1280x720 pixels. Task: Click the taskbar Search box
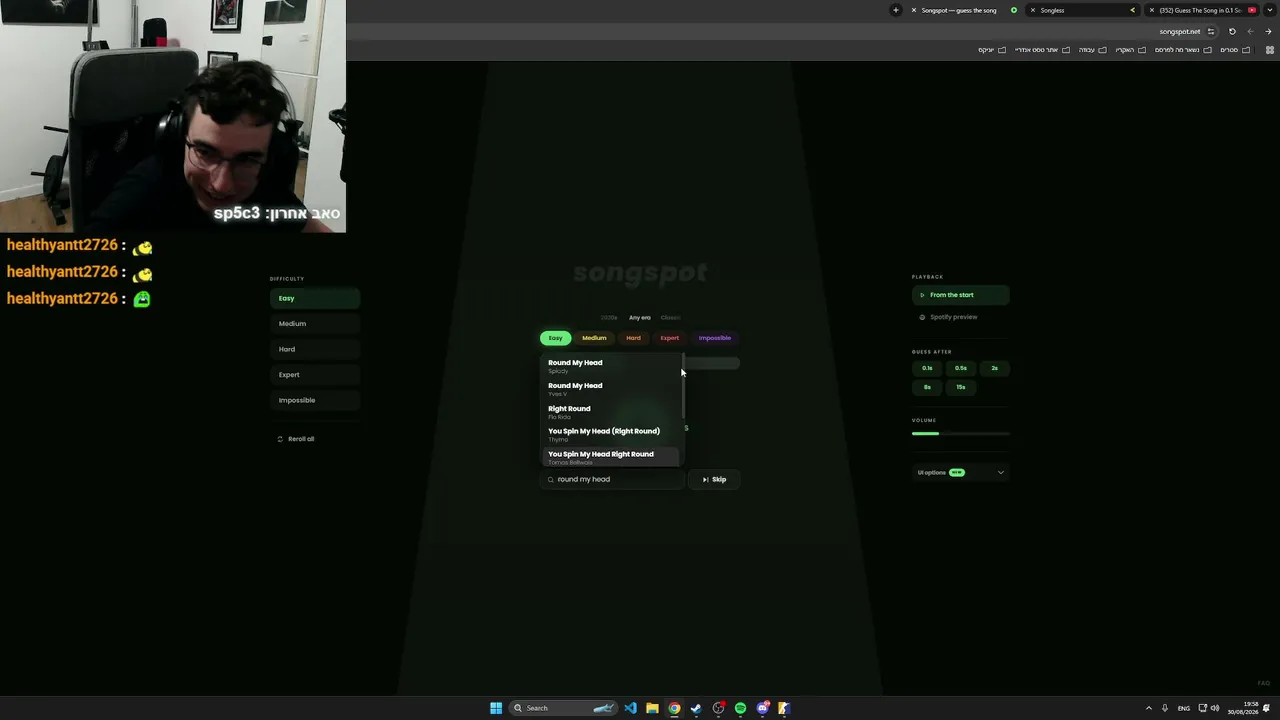(563, 708)
